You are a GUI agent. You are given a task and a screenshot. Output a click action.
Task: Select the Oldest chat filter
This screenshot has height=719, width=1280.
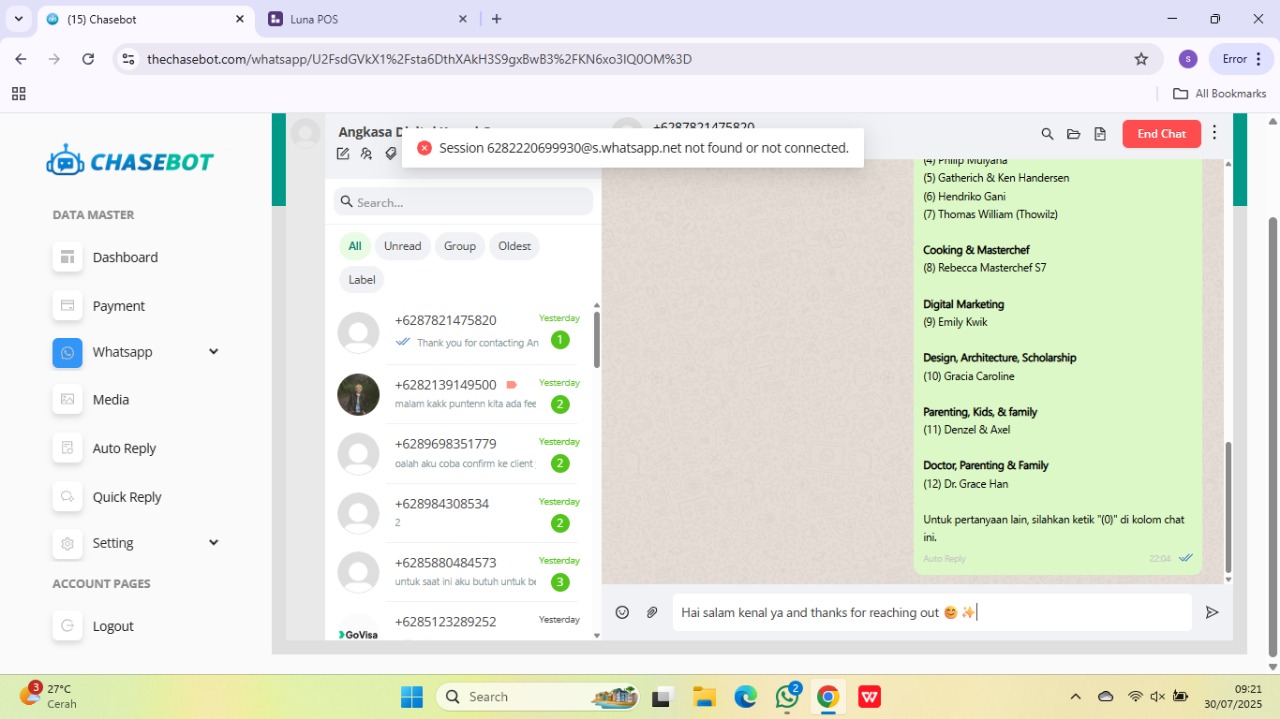[x=514, y=246]
